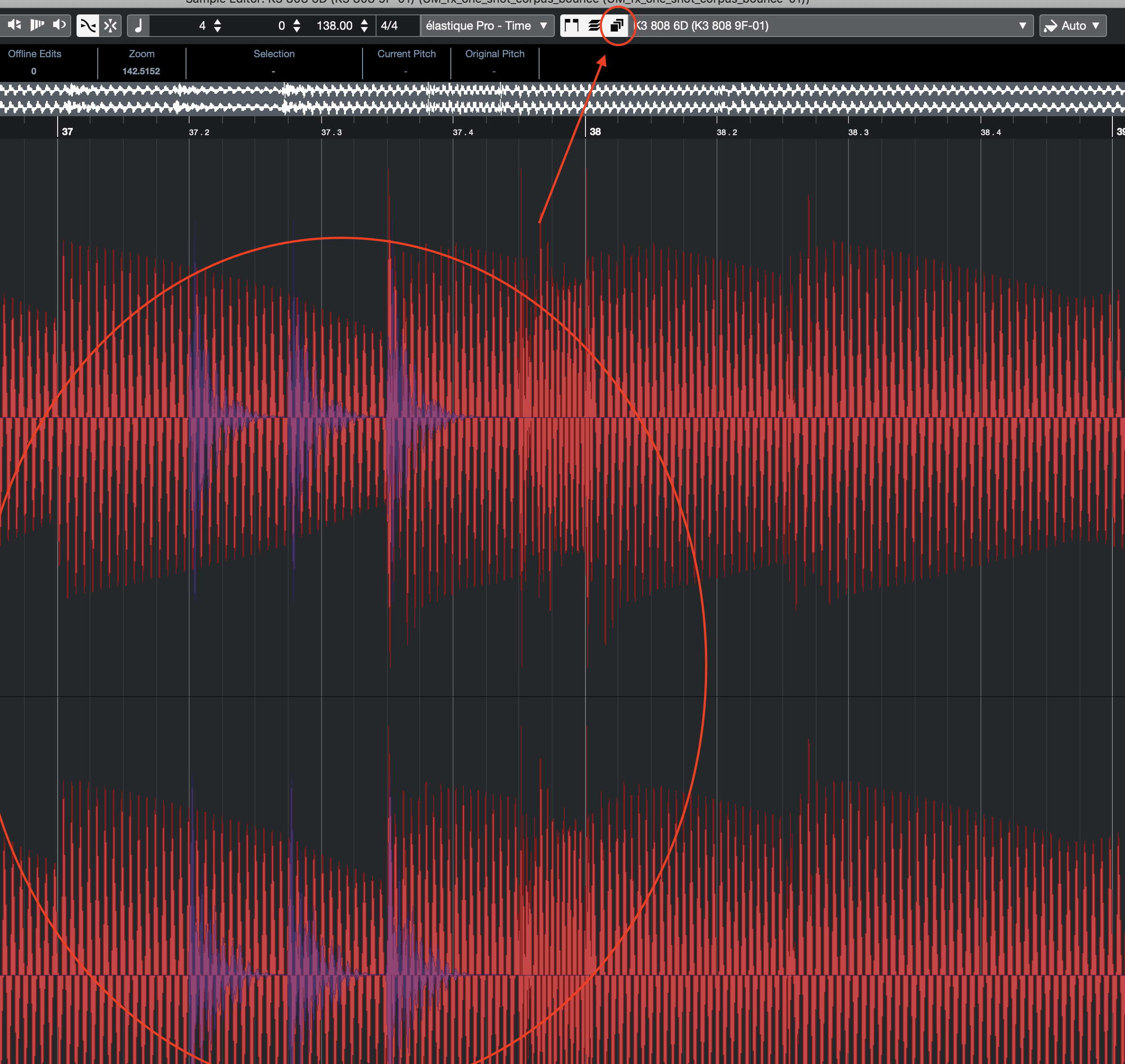Click the Offline Edits info label
Screen dimensions: 1125x1064
(x=34, y=54)
